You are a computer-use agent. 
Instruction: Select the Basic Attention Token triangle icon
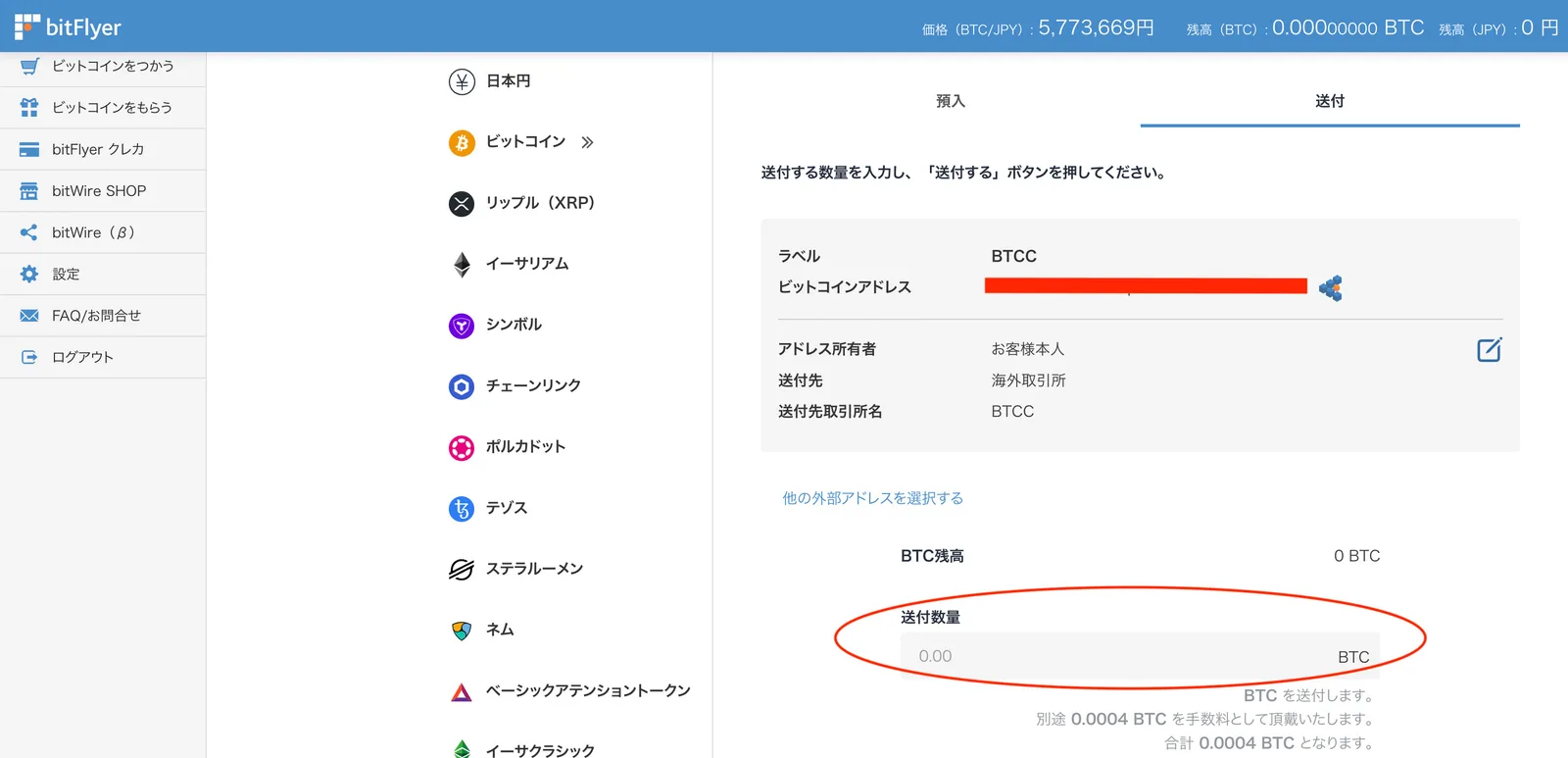click(x=462, y=692)
